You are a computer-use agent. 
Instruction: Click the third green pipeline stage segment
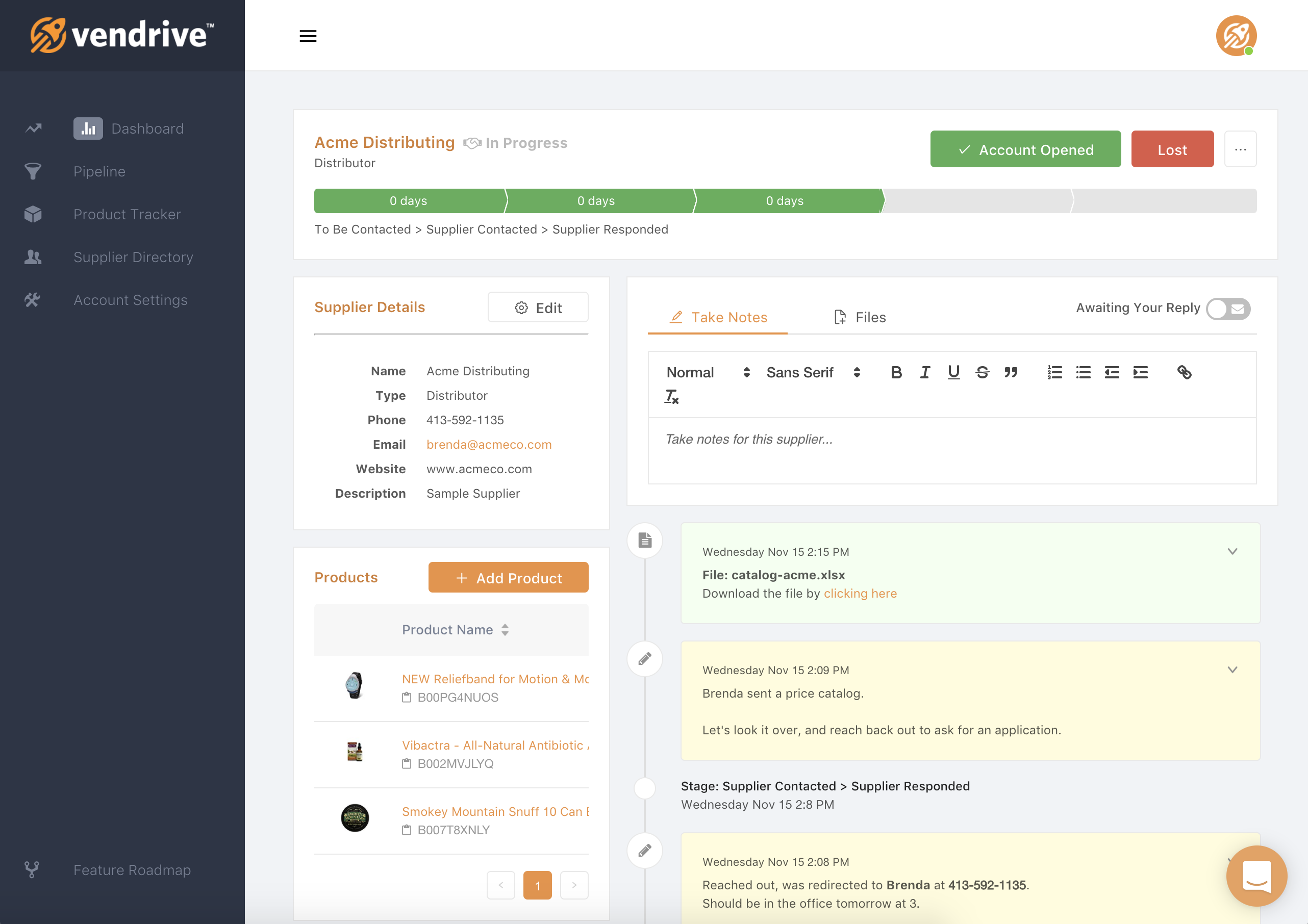tap(785, 201)
